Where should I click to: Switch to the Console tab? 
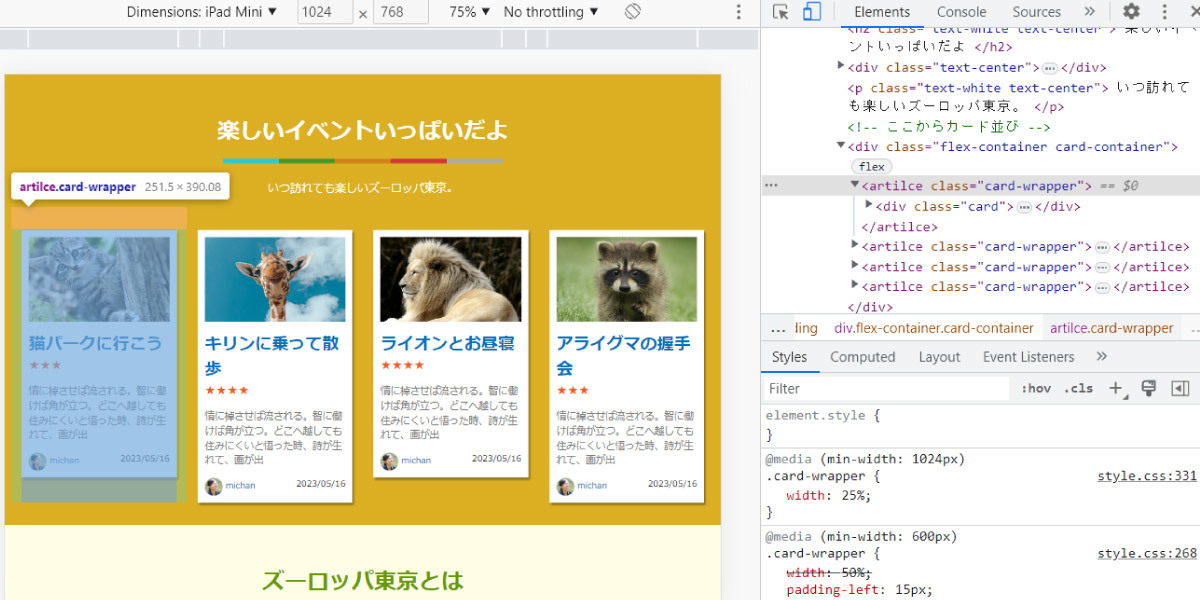(x=961, y=12)
